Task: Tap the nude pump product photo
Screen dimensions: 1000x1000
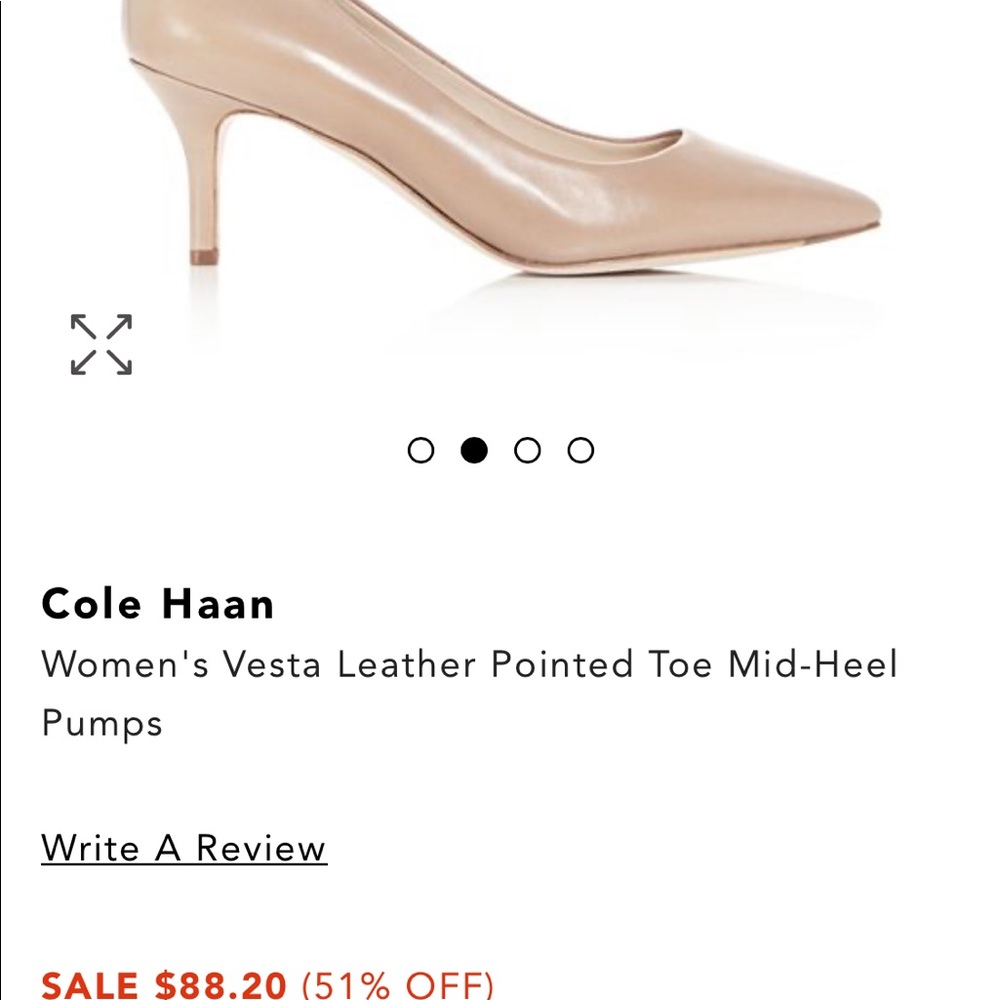Action: coord(500,150)
